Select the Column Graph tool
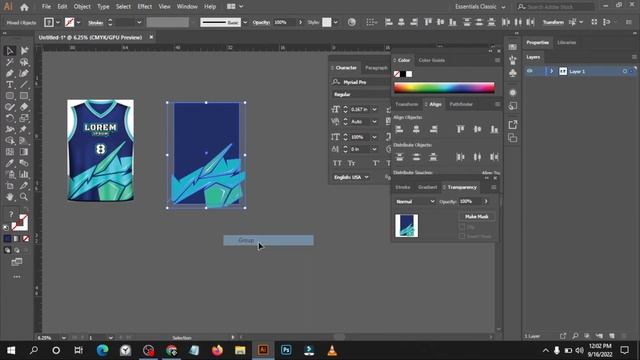 tap(24, 174)
